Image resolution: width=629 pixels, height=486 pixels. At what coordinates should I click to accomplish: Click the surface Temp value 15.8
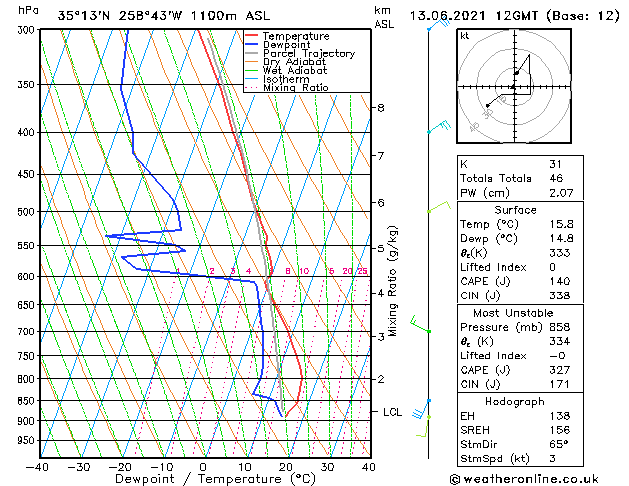point(561,224)
